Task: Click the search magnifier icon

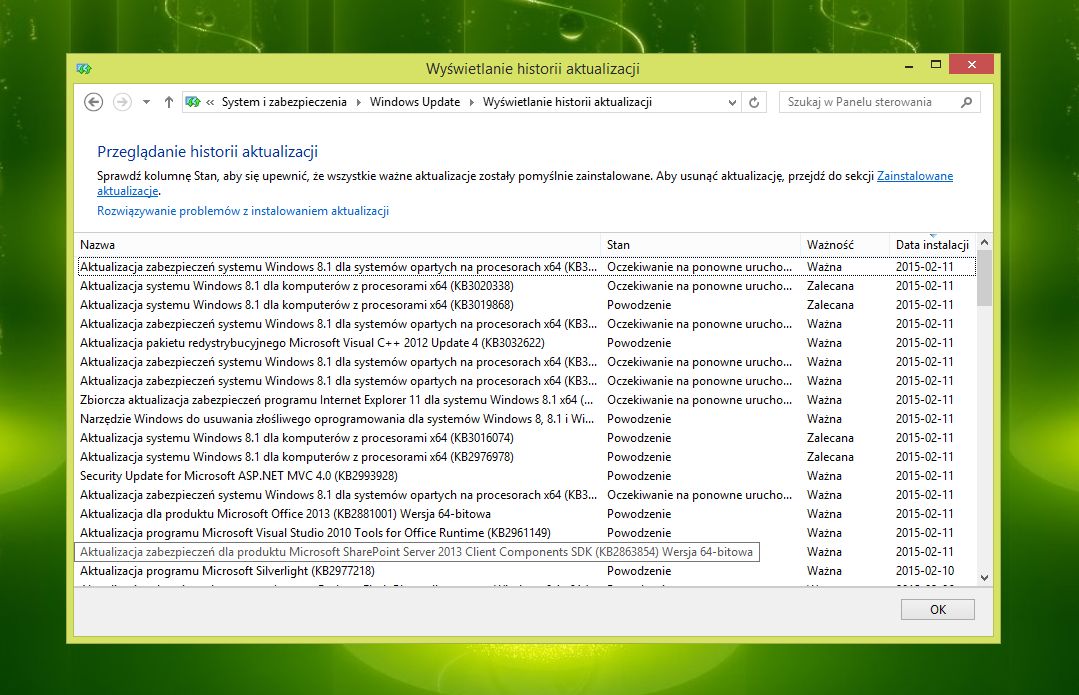Action: [966, 102]
